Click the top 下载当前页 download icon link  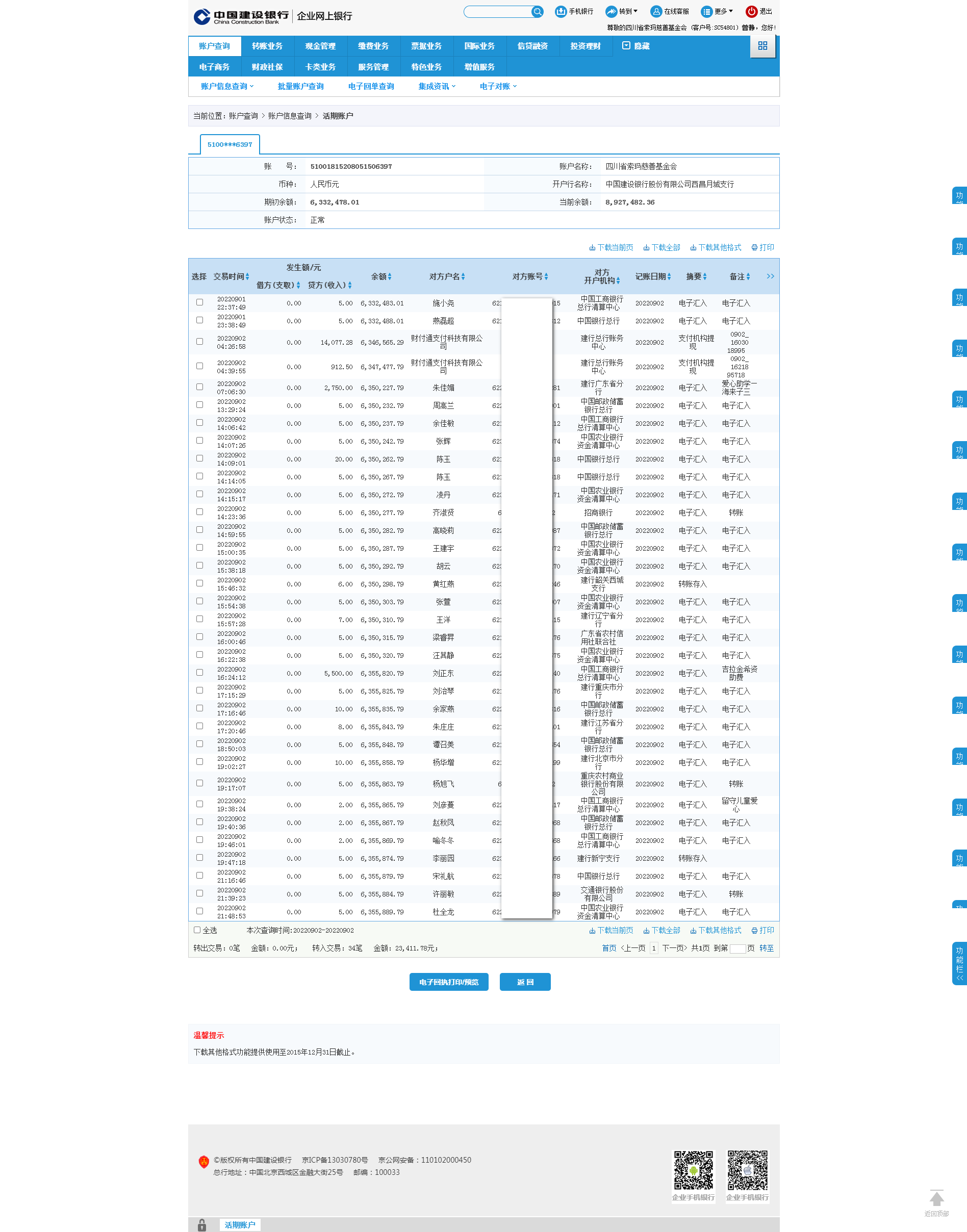coord(611,247)
